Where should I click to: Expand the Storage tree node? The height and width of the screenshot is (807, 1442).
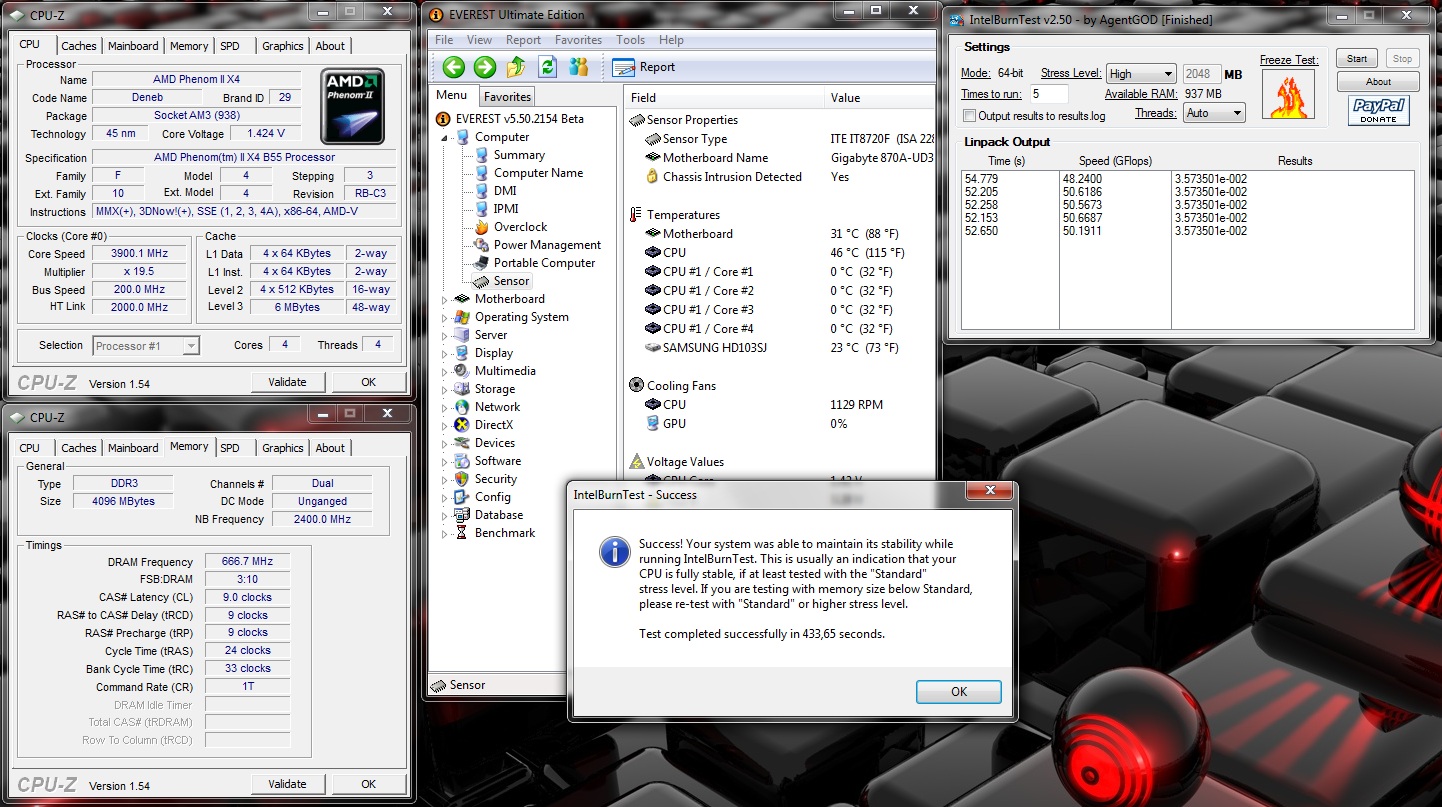point(446,389)
